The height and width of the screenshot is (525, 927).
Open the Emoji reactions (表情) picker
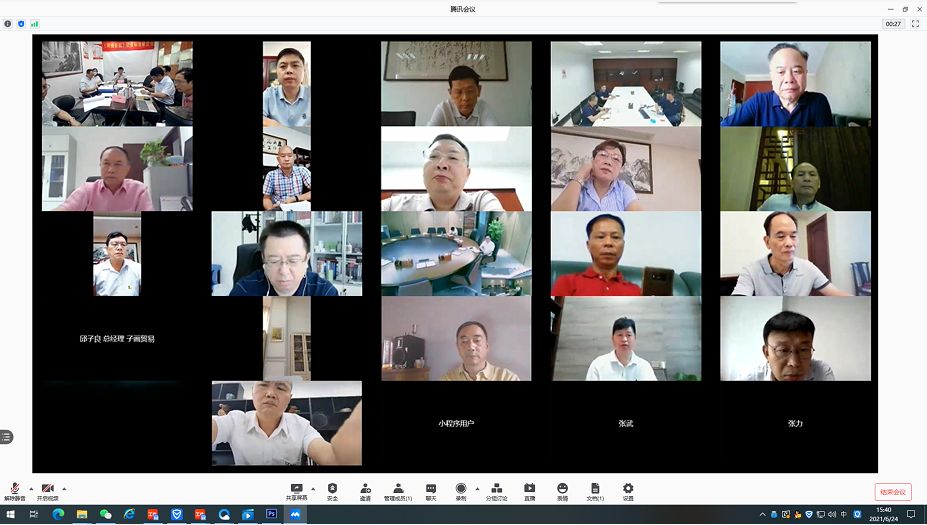click(562, 491)
